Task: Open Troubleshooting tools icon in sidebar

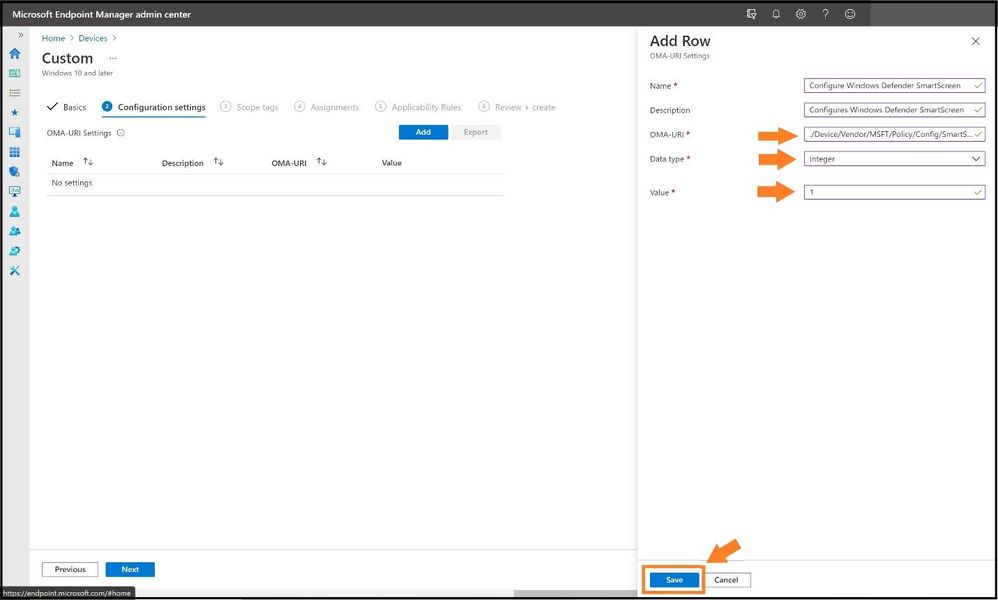Action: point(15,270)
